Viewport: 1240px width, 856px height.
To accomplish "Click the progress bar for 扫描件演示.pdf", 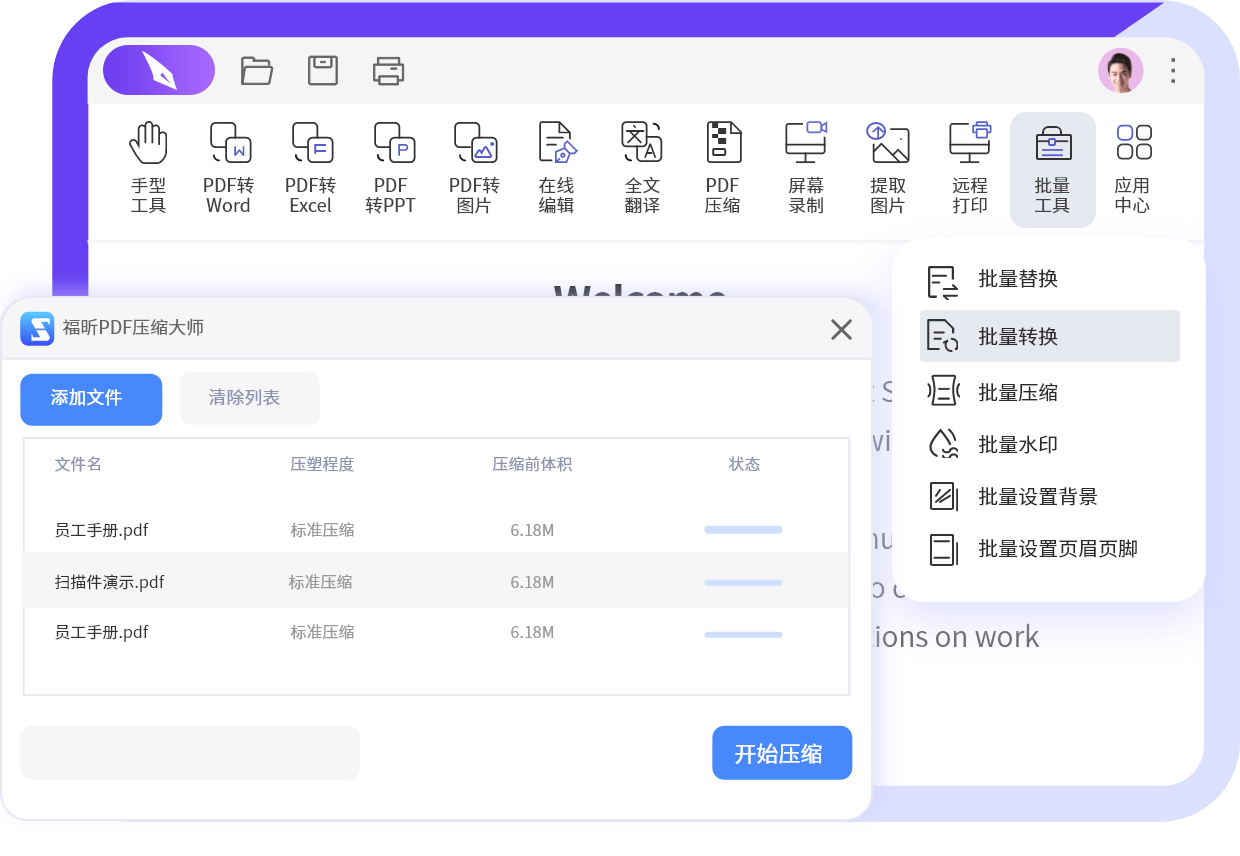I will [x=743, y=582].
